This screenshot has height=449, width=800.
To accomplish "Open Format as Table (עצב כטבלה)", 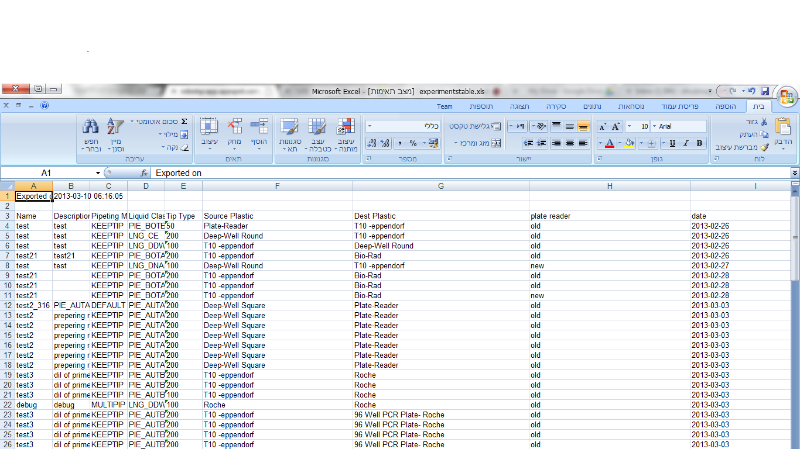I will pyautogui.click(x=317, y=135).
